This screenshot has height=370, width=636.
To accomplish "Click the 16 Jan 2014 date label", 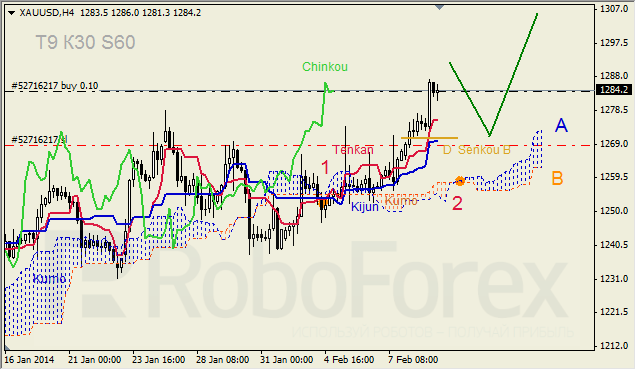I will click(29, 360).
